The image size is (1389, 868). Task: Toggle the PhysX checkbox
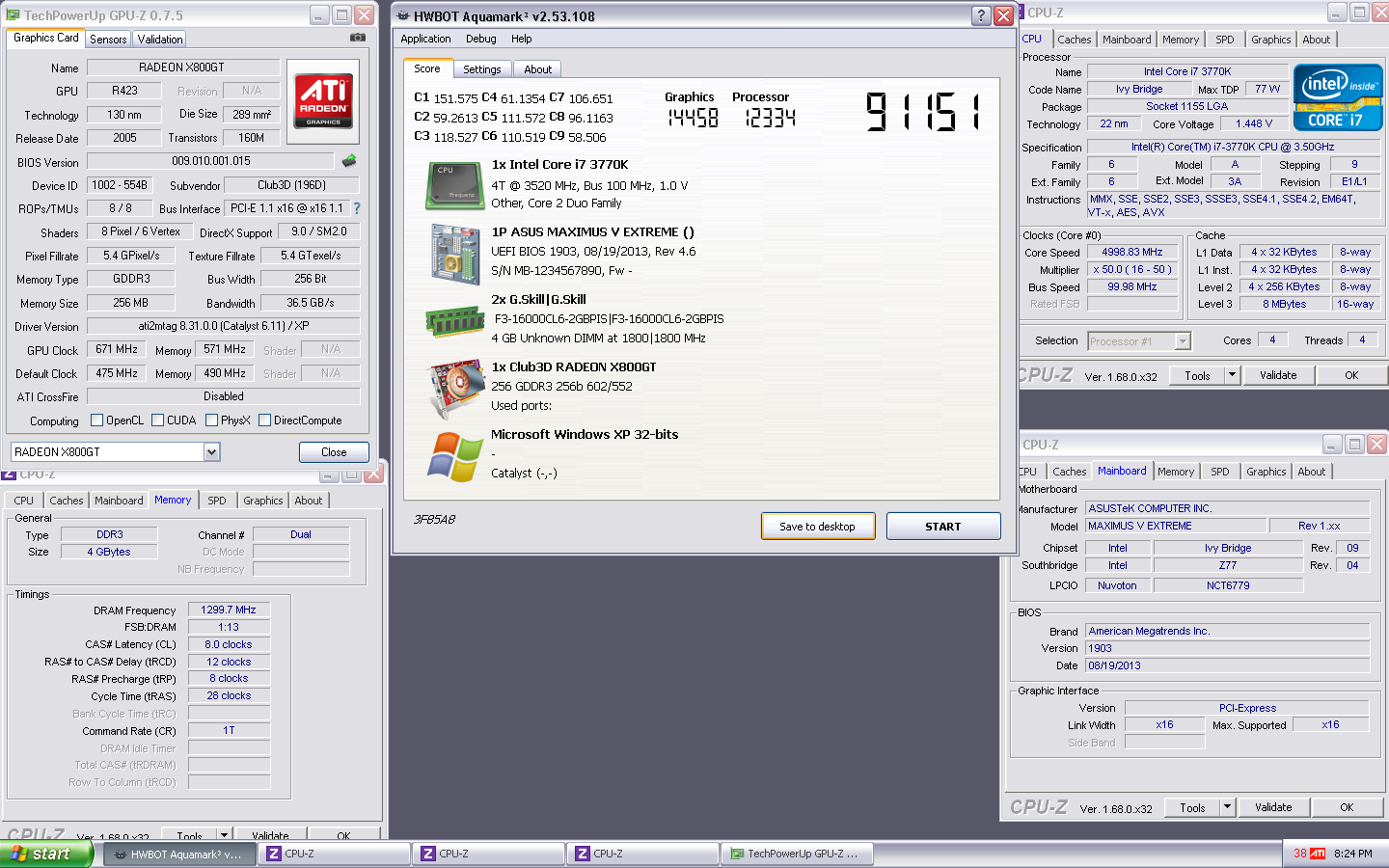pos(211,420)
